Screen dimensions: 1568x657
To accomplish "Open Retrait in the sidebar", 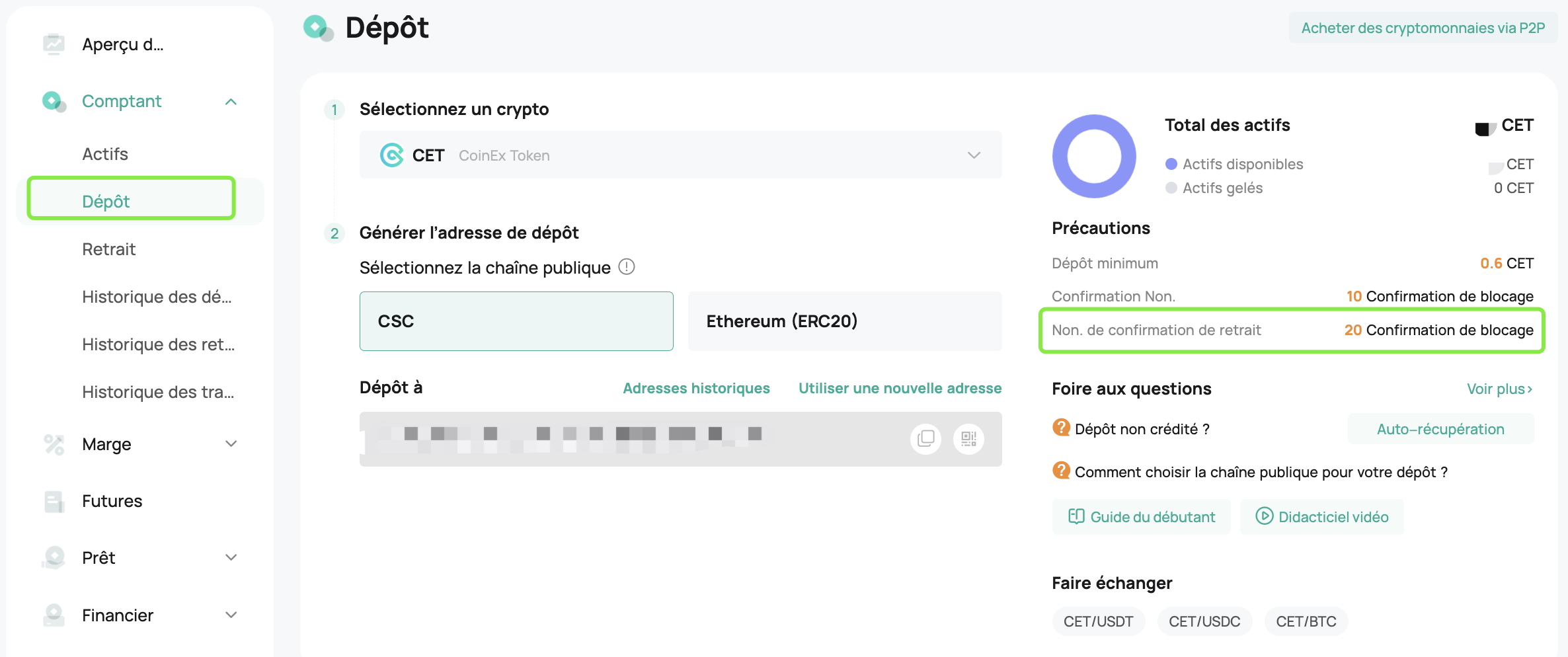I will tap(109, 249).
